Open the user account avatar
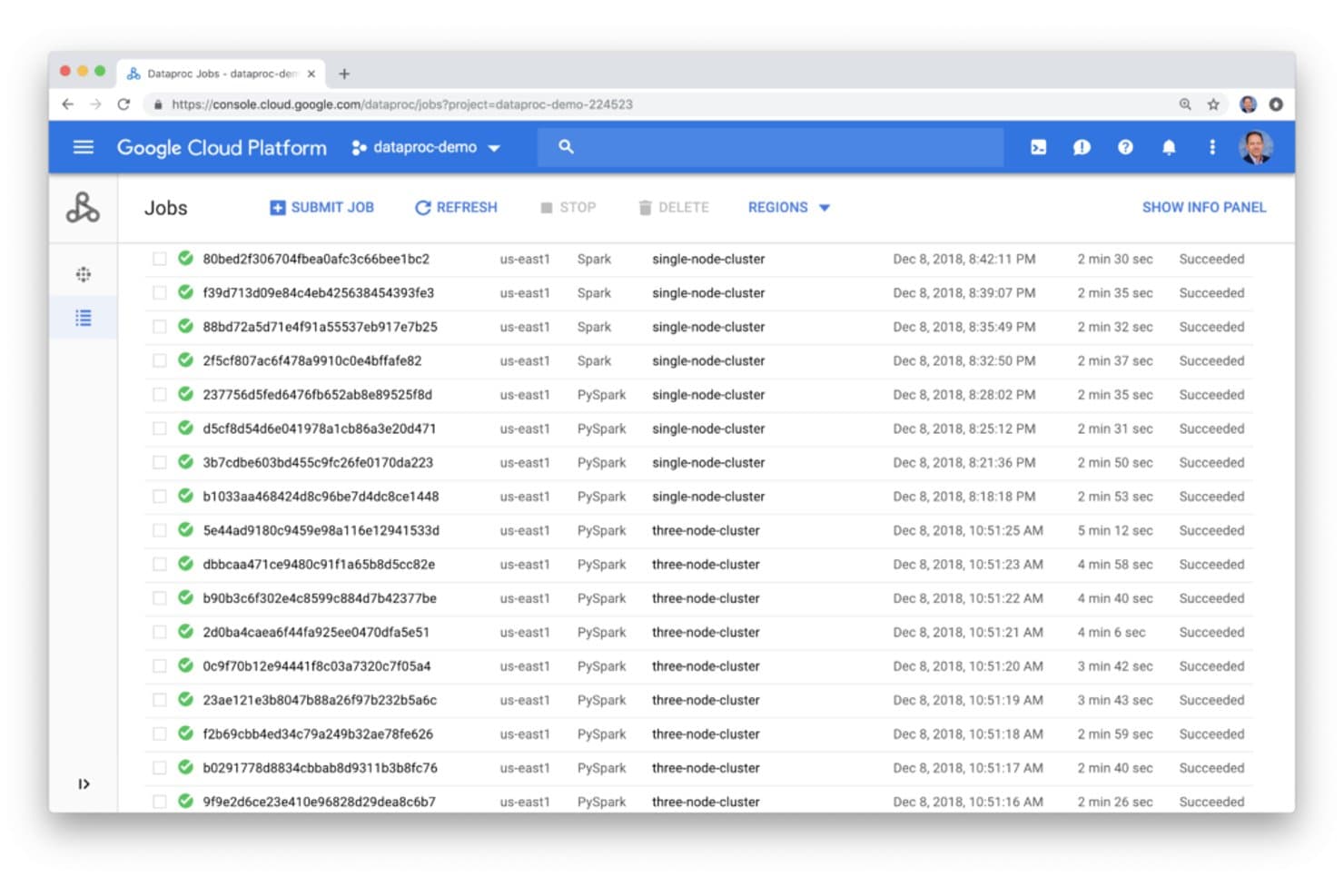The height and width of the screenshot is (896, 1344). click(x=1256, y=147)
